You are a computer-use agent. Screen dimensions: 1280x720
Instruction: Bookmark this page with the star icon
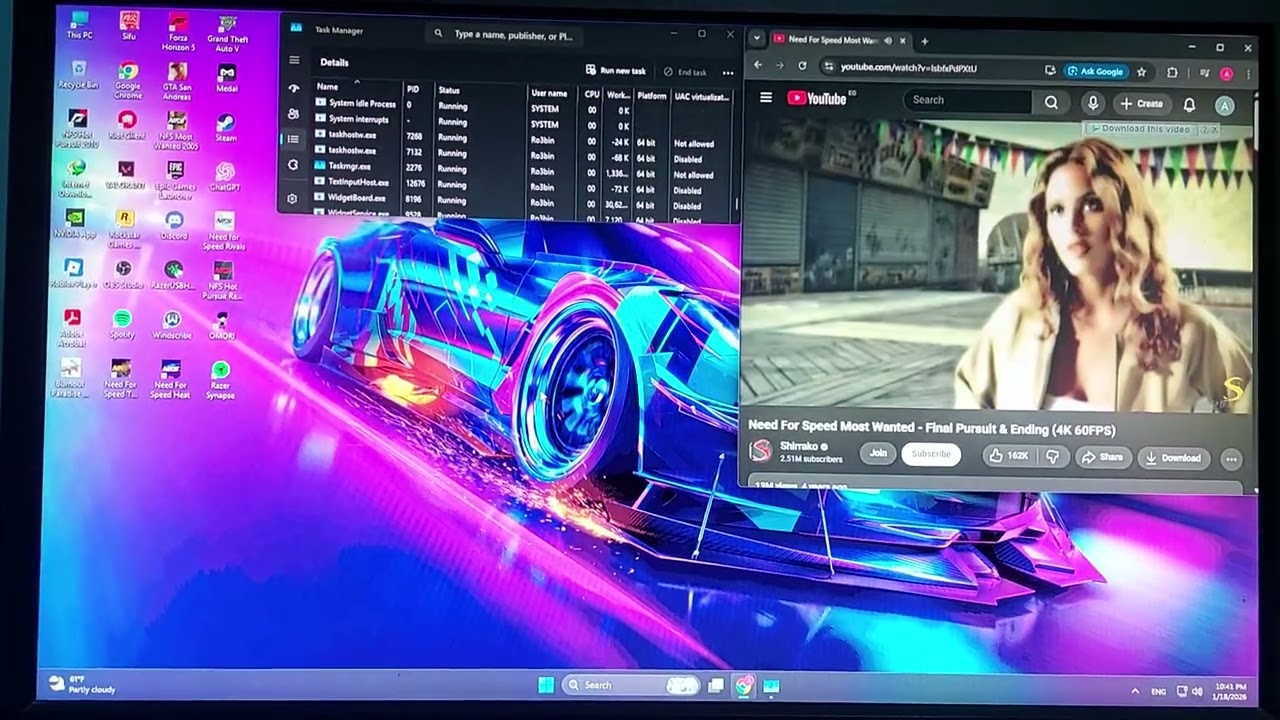[x=1141, y=72]
